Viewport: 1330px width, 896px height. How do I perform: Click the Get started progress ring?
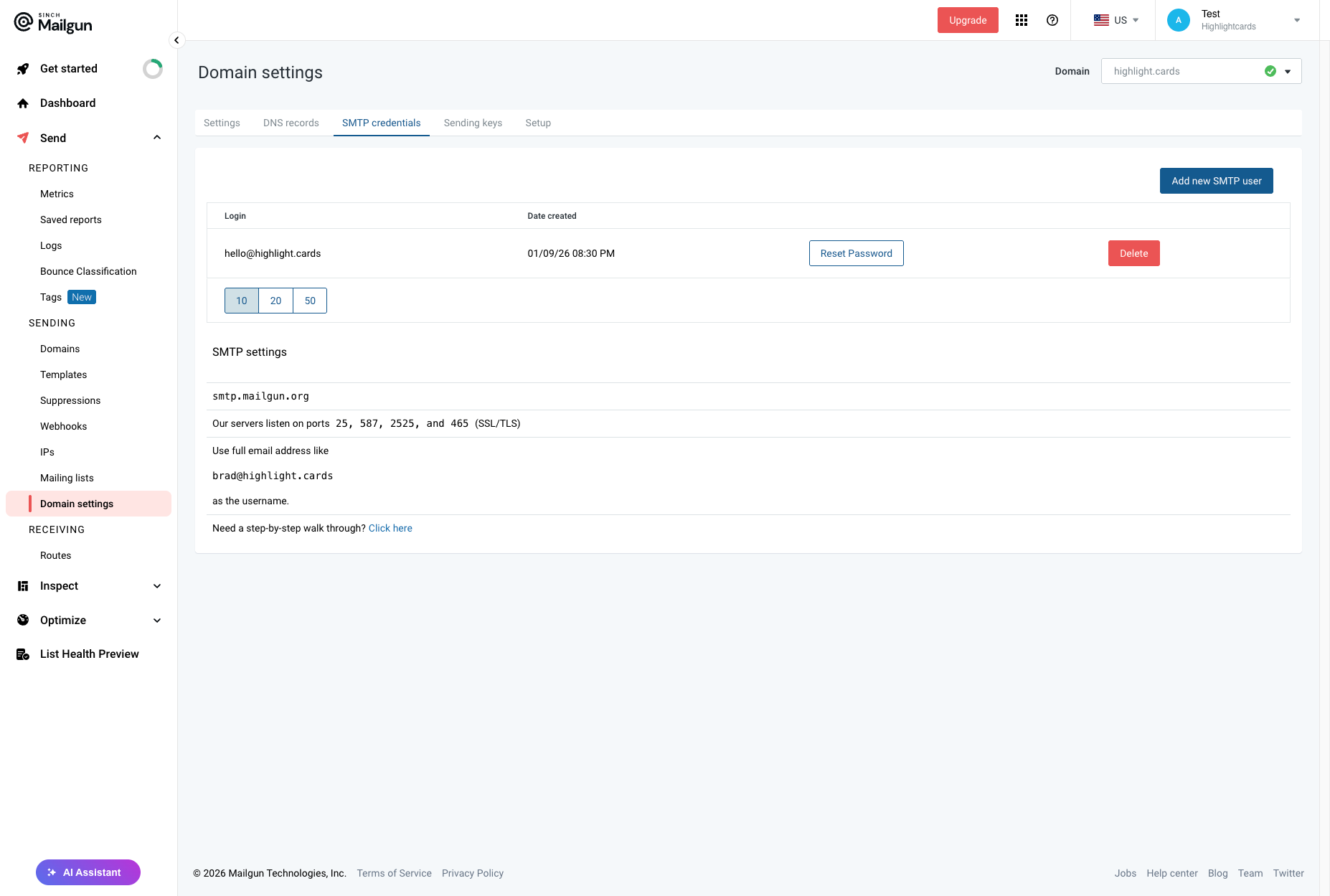tap(152, 69)
